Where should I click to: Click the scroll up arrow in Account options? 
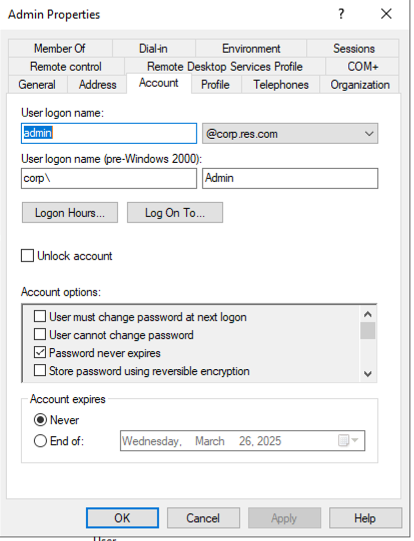coord(368,314)
